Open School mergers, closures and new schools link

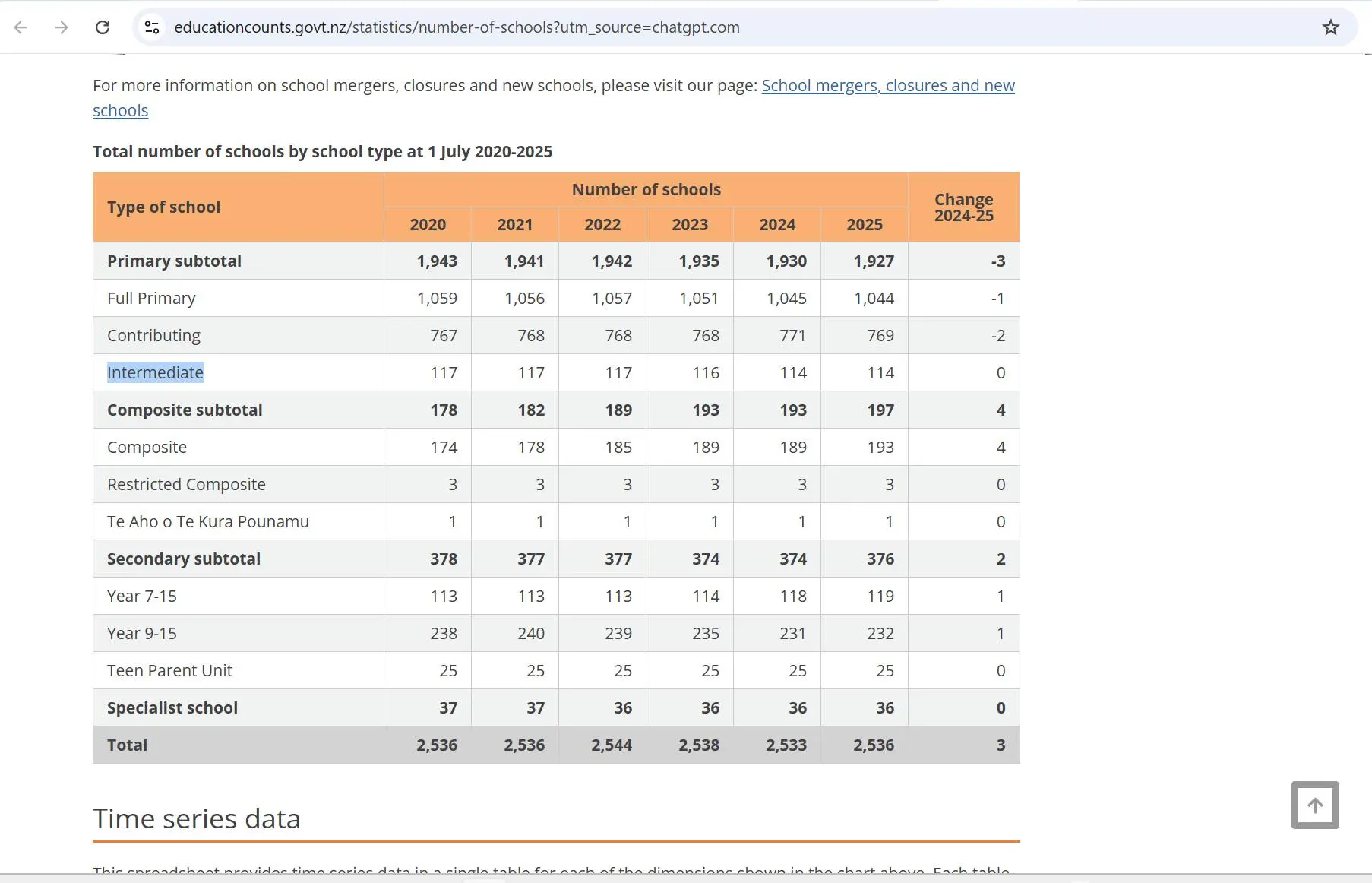click(887, 86)
